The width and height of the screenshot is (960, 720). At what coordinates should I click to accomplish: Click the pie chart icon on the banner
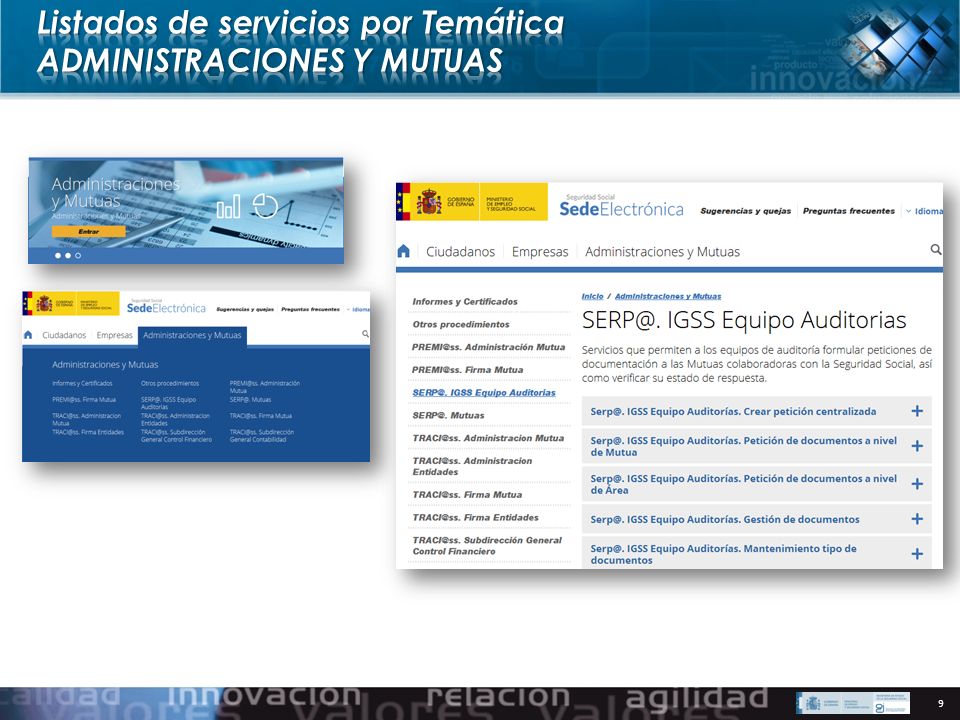click(x=265, y=206)
